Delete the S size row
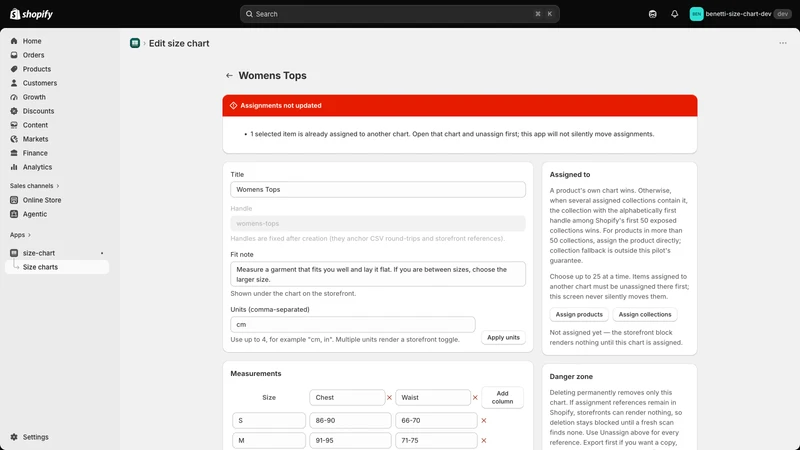Screen dimensions: 800x450 point(484,420)
